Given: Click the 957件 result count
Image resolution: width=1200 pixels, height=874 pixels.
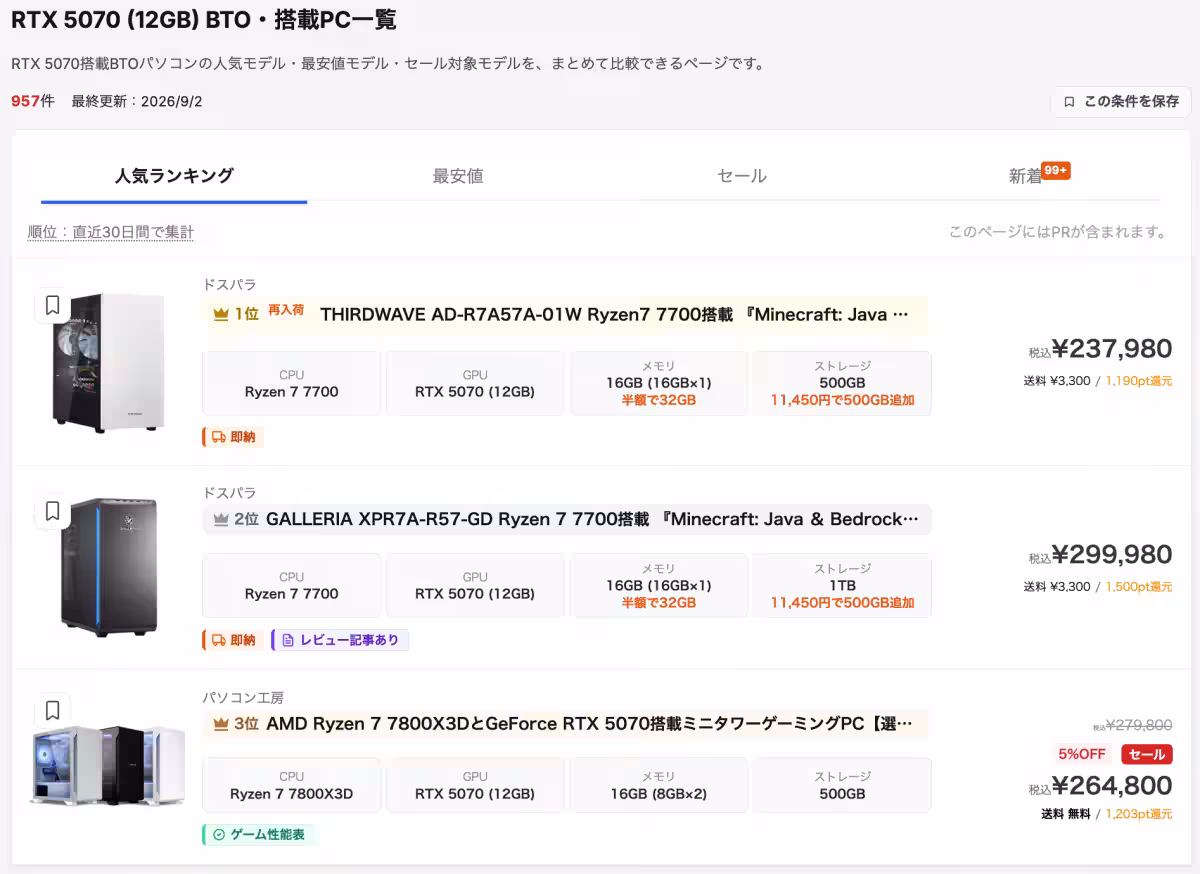Looking at the screenshot, I should (33, 101).
